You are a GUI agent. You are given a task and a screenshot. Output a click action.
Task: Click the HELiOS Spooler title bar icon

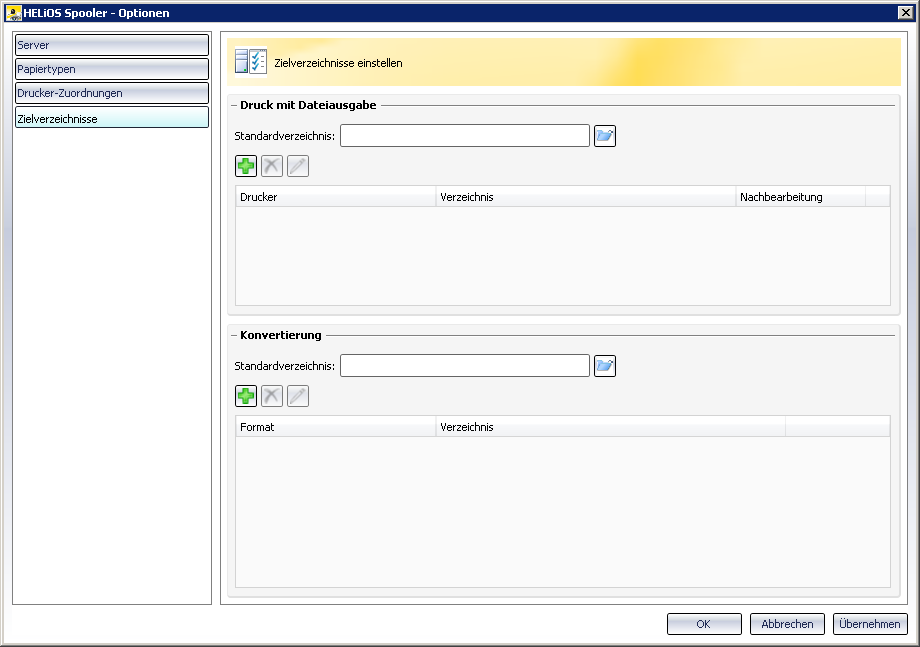[13, 12]
